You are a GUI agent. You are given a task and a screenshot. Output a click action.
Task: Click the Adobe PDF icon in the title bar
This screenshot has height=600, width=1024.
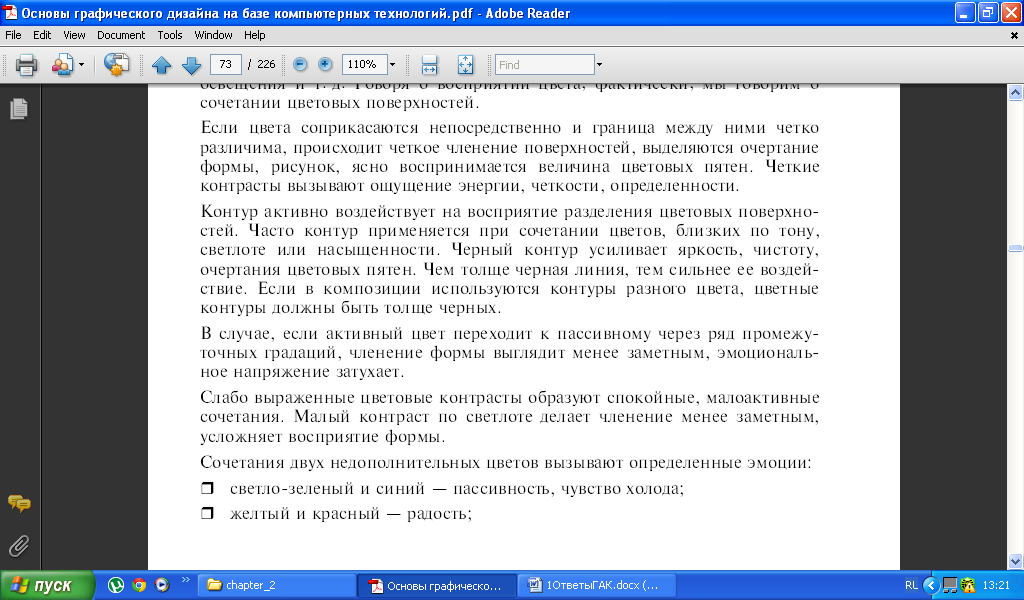click(10, 12)
